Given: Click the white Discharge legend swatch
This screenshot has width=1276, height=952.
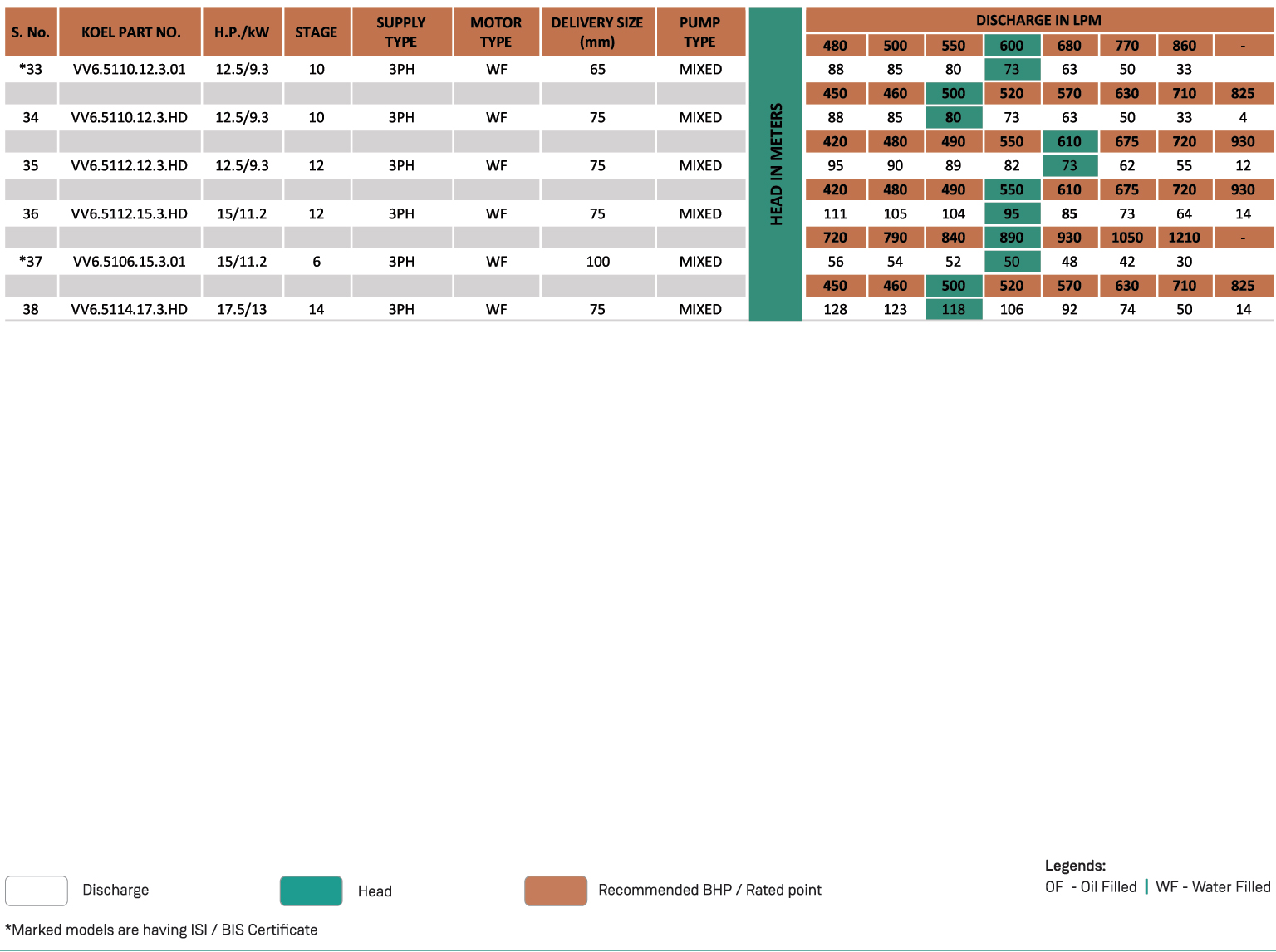Looking at the screenshot, I should tap(37, 891).
